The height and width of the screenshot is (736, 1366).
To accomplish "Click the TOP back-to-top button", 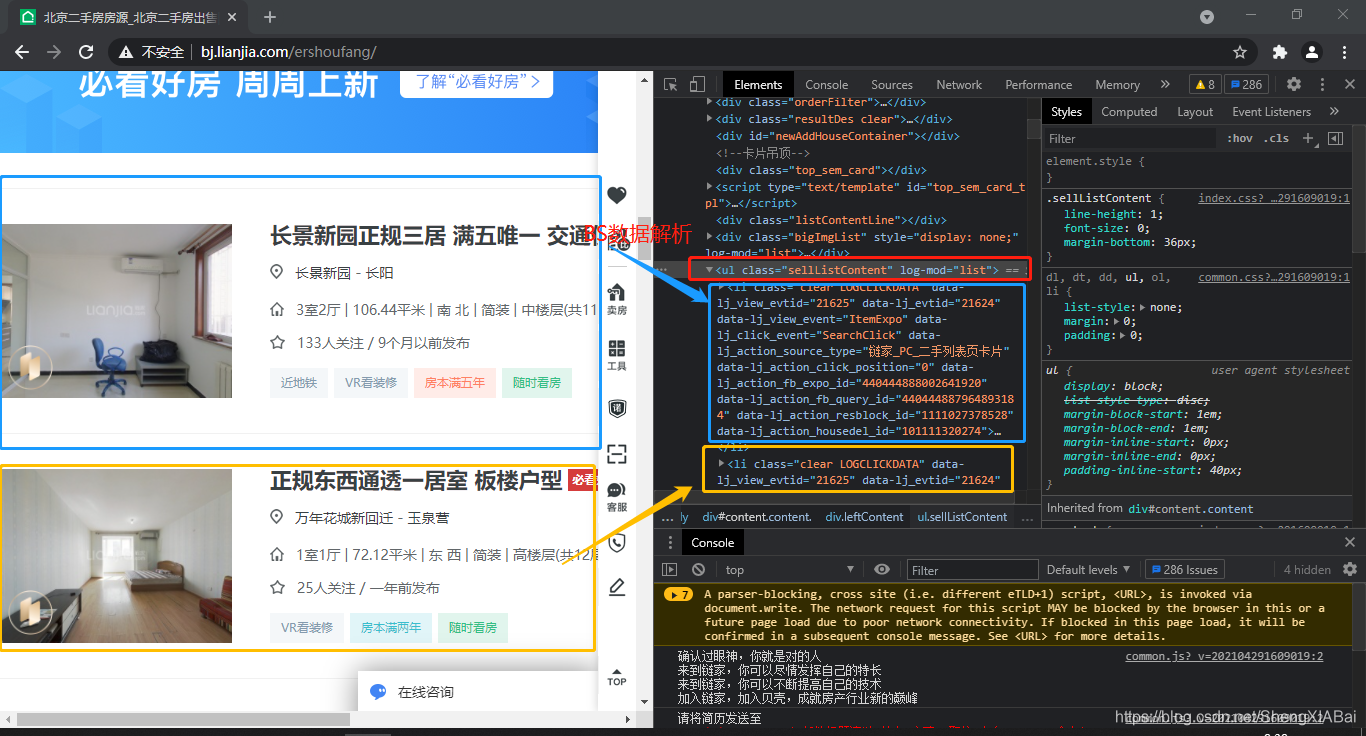I will (617, 676).
